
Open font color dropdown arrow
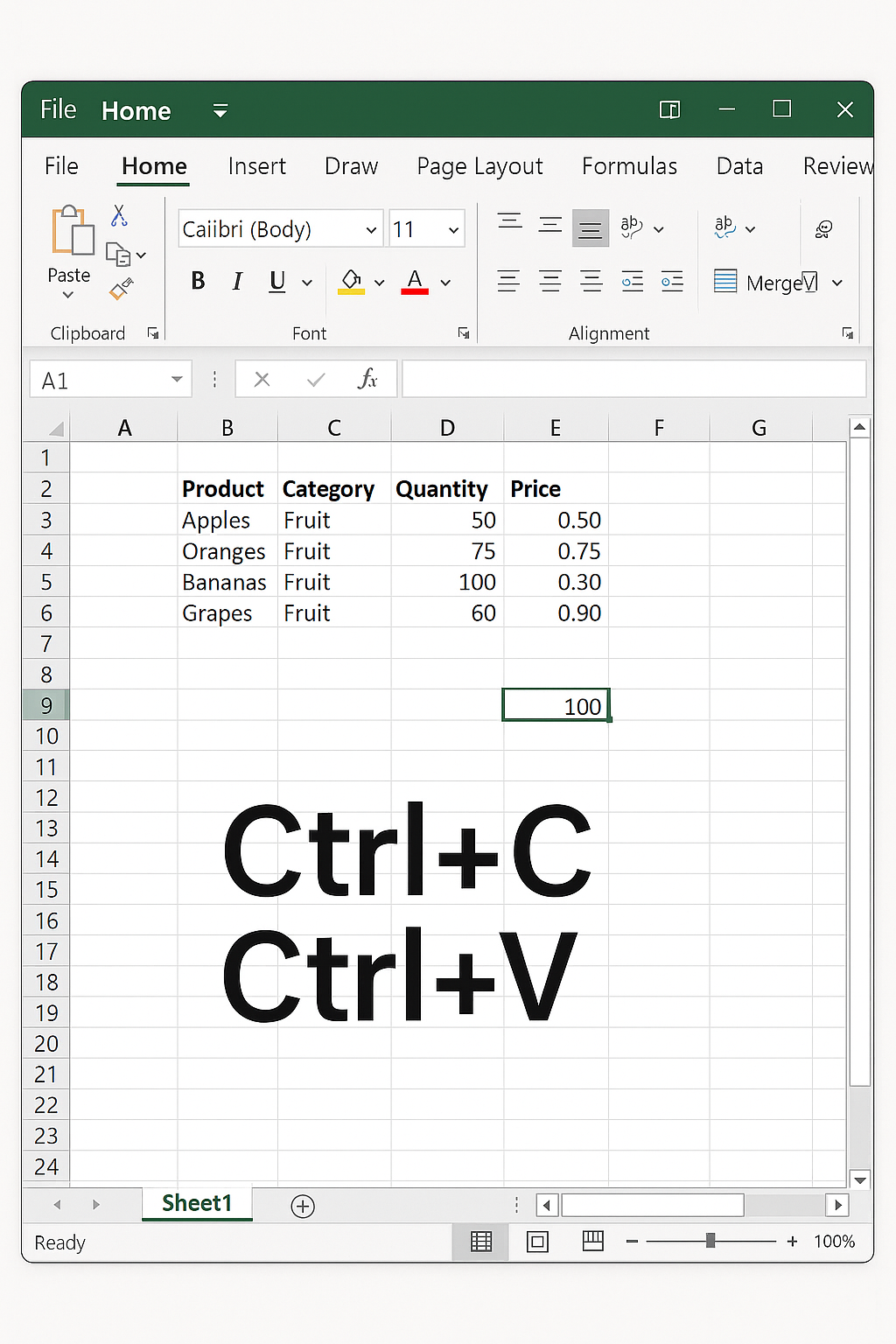[445, 283]
